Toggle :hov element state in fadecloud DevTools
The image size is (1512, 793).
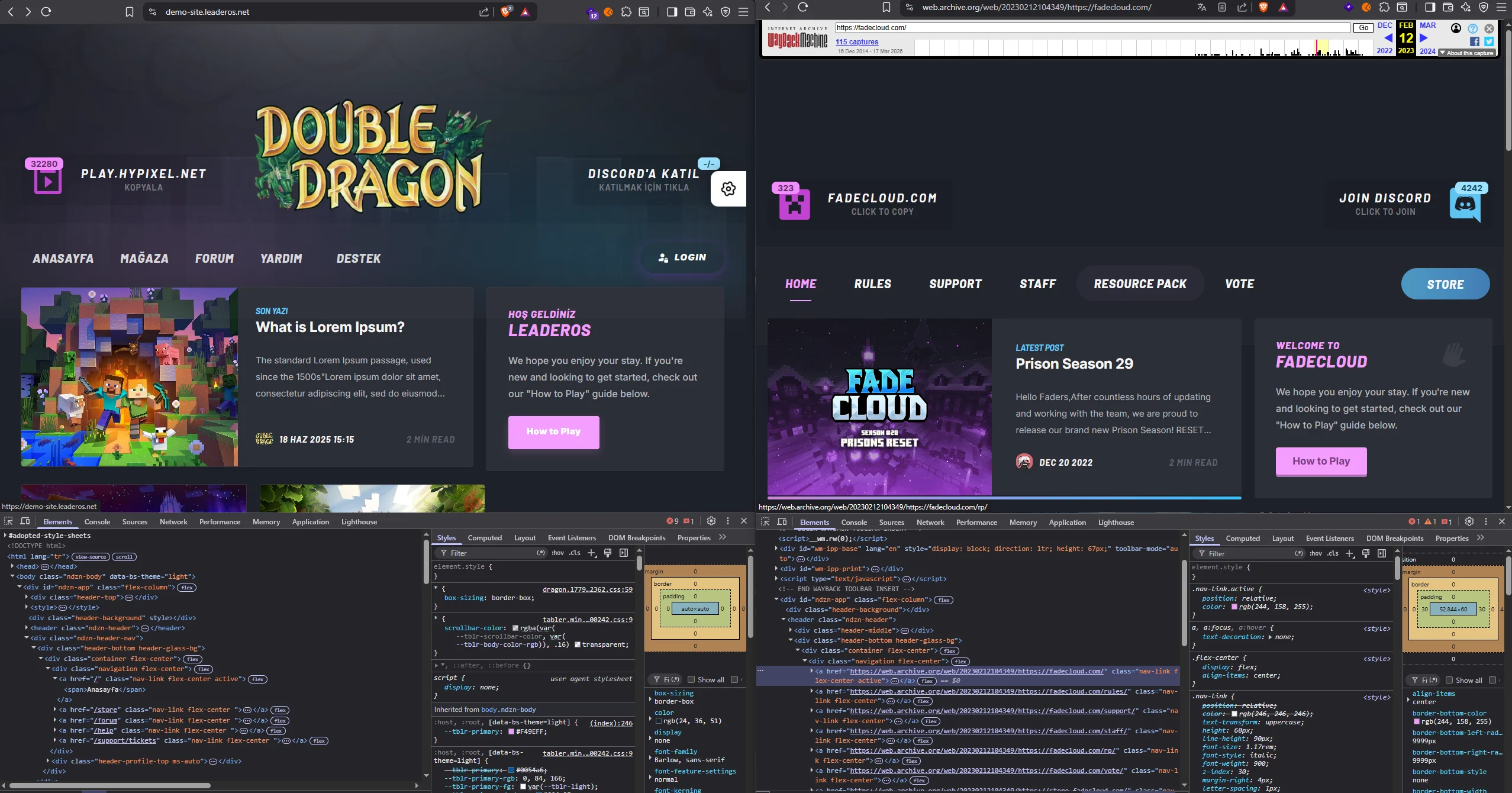tap(1316, 553)
